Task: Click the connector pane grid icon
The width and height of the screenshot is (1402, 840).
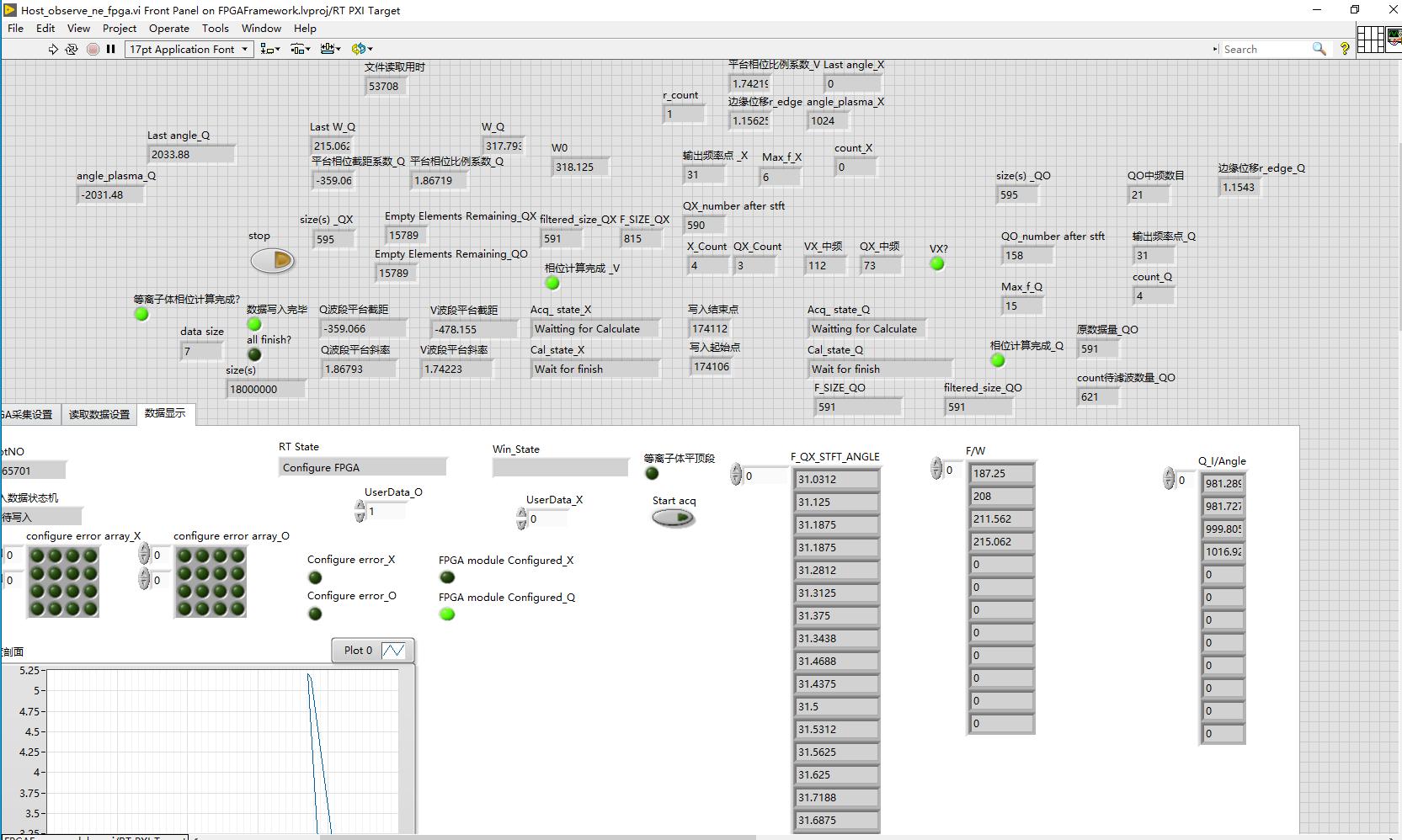Action: 1370,40
